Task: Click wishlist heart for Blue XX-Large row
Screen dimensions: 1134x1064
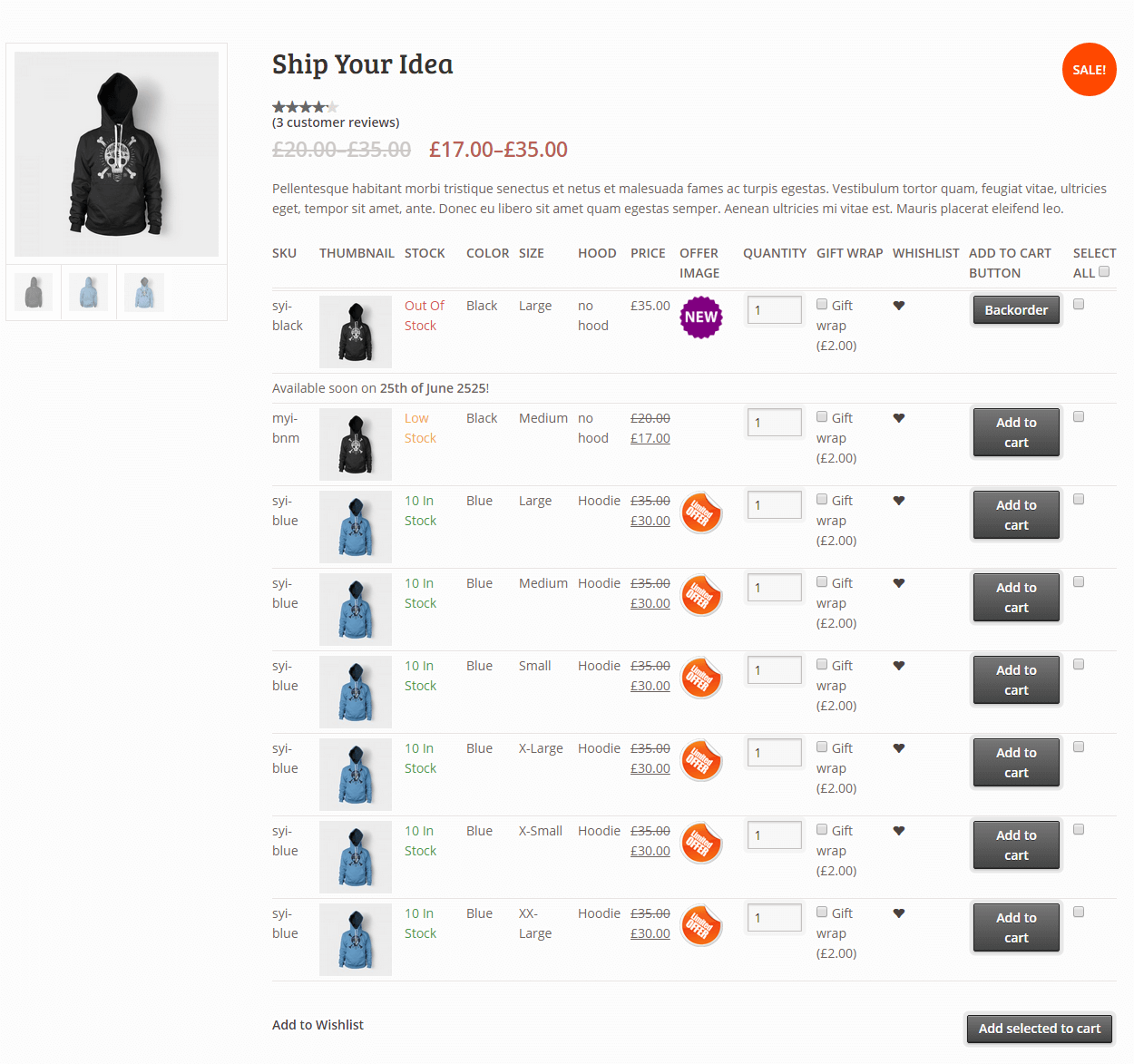Action: tap(899, 913)
